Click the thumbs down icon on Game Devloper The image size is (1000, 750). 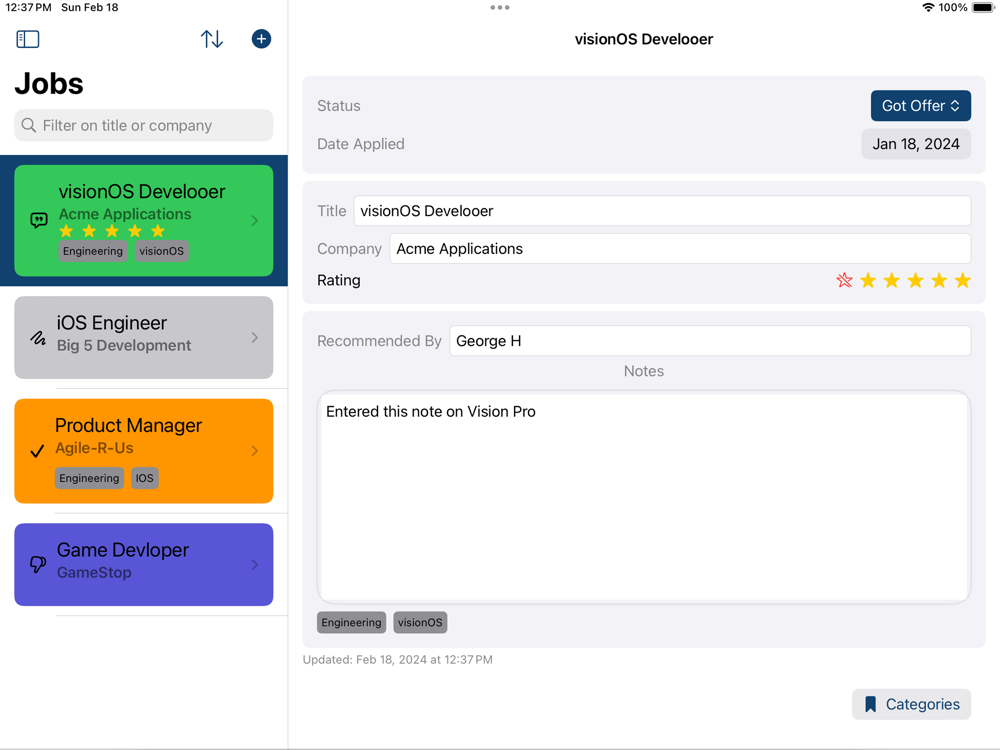click(x=38, y=564)
